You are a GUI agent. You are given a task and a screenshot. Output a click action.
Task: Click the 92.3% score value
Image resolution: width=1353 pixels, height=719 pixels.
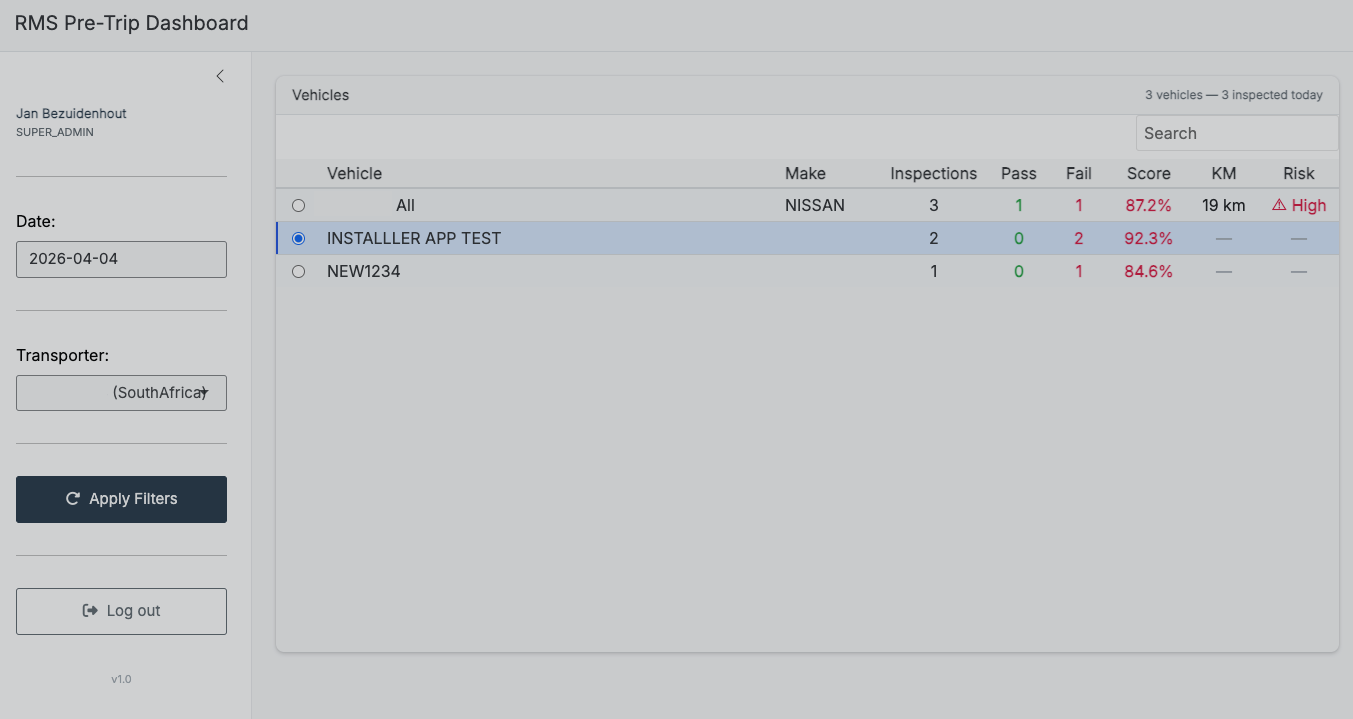[x=1148, y=239]
